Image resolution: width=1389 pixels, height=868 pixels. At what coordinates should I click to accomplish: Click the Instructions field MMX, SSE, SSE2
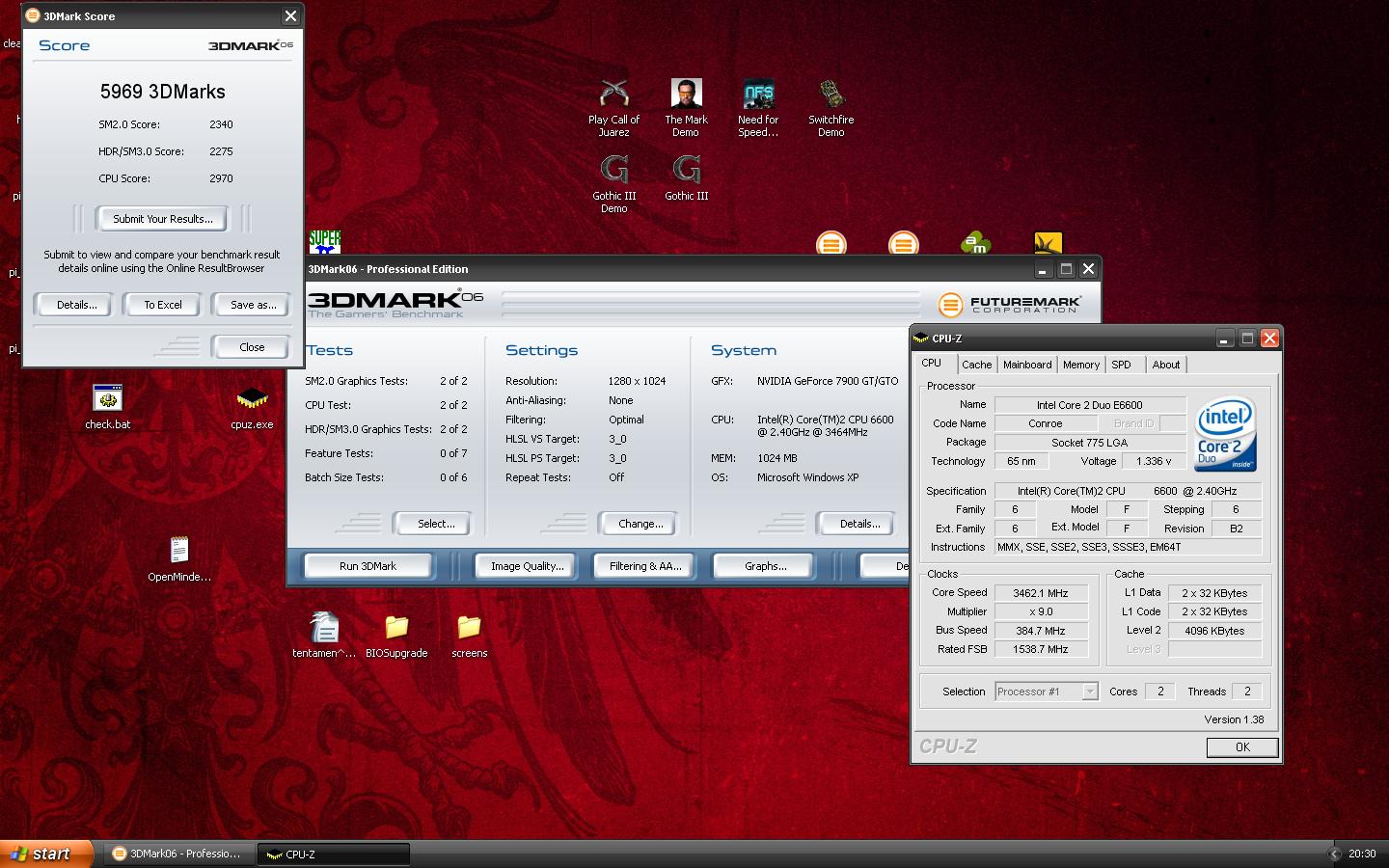pyautogui.click(x=1129, y=547)
